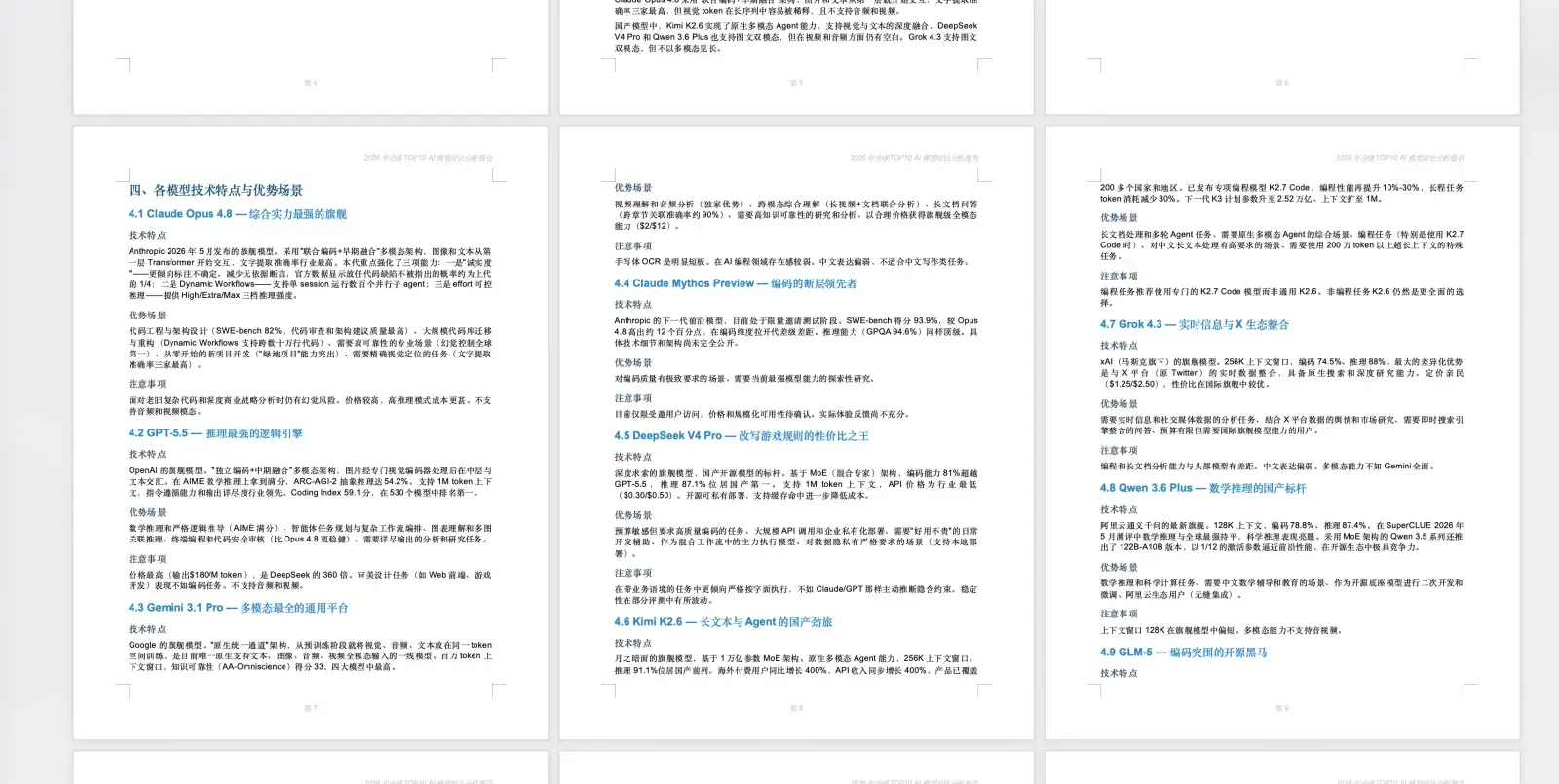Select "技术特点" under the GLM-5 heading
This screenshot has width=1559, height=784.
click(1119, 673)
